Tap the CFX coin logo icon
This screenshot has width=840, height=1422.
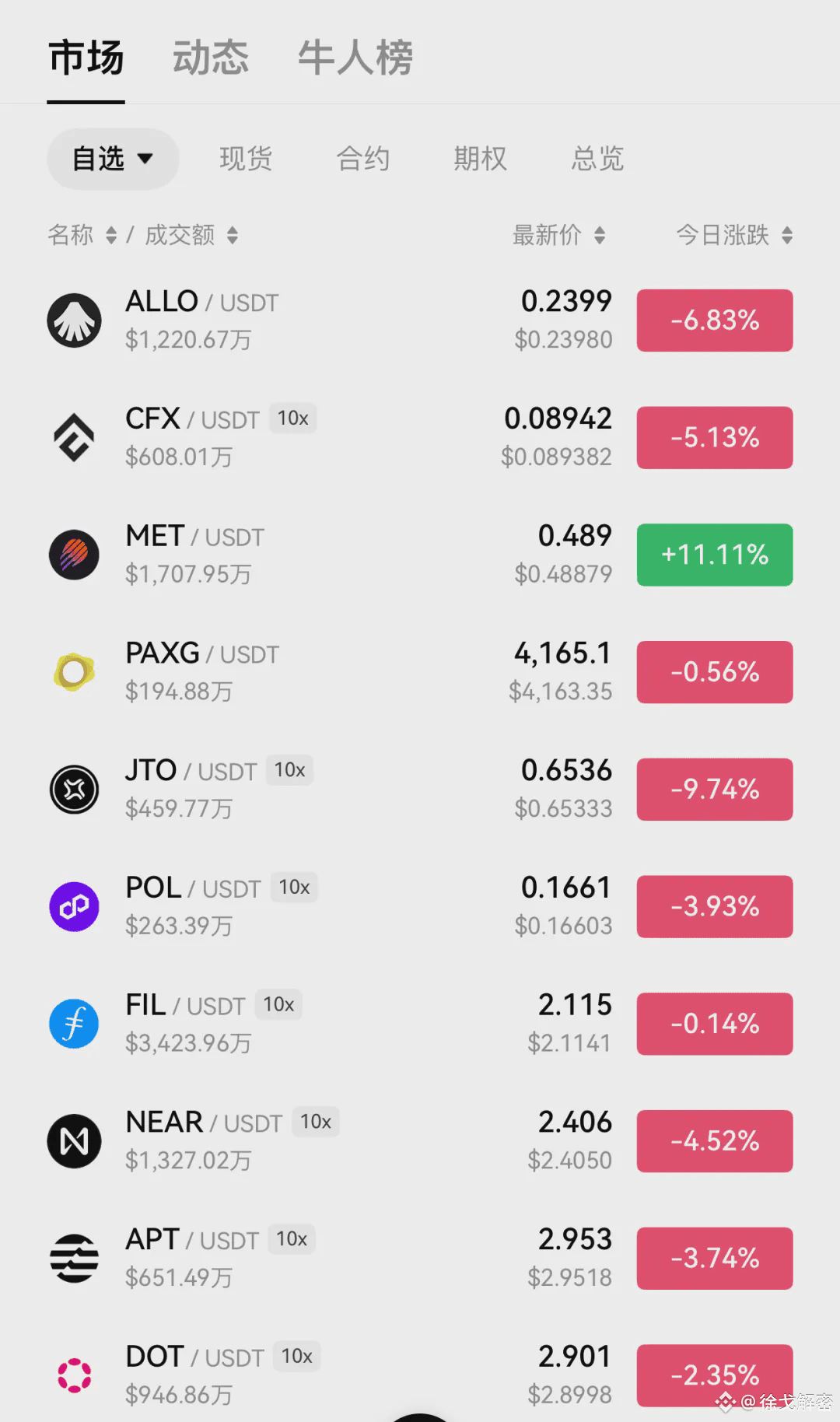74,438
